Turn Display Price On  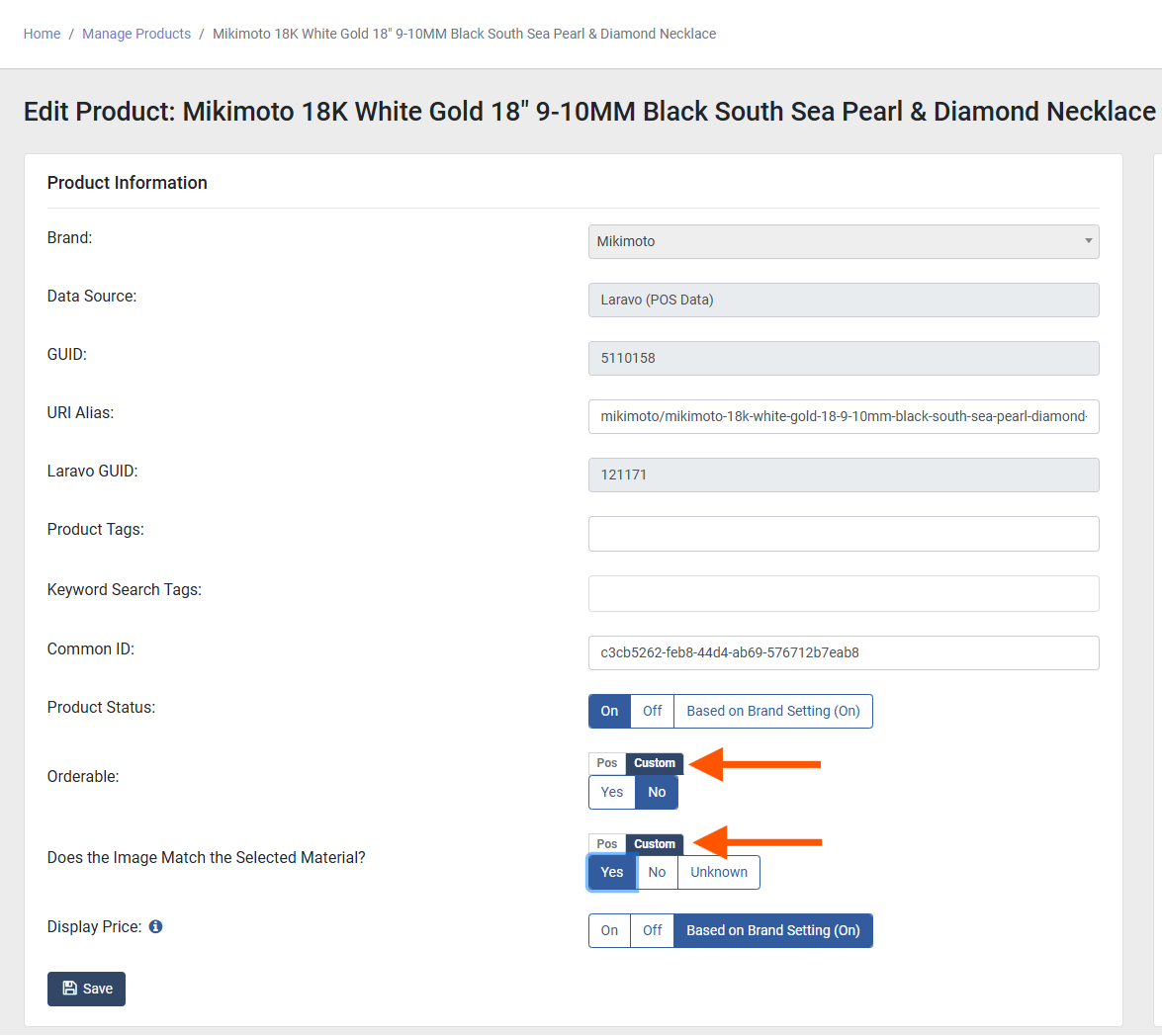(x=609, y=930)
